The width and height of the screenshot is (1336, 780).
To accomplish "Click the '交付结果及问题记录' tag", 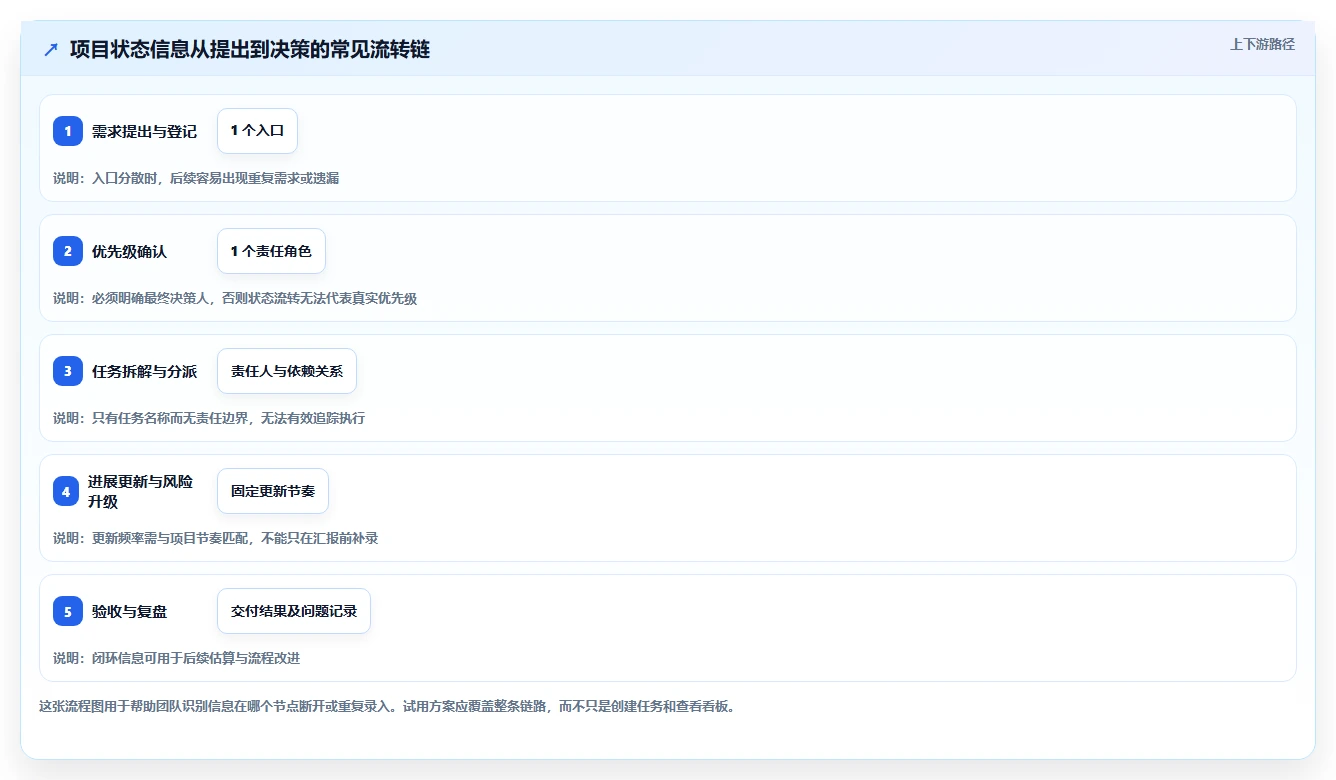I will pyautogui.click(x=294, y=611).
